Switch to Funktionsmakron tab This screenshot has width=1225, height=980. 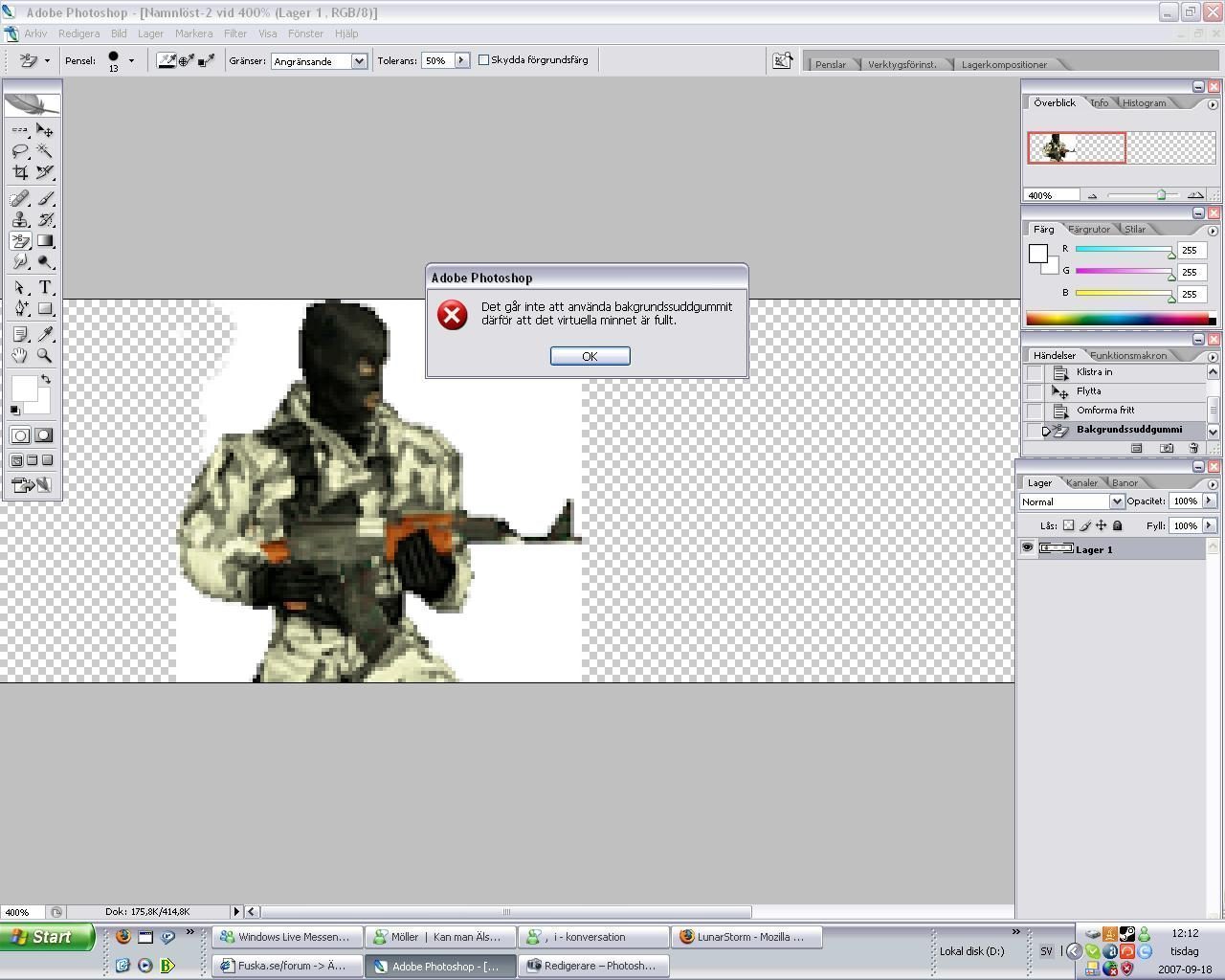click(x=1128, y=355)
